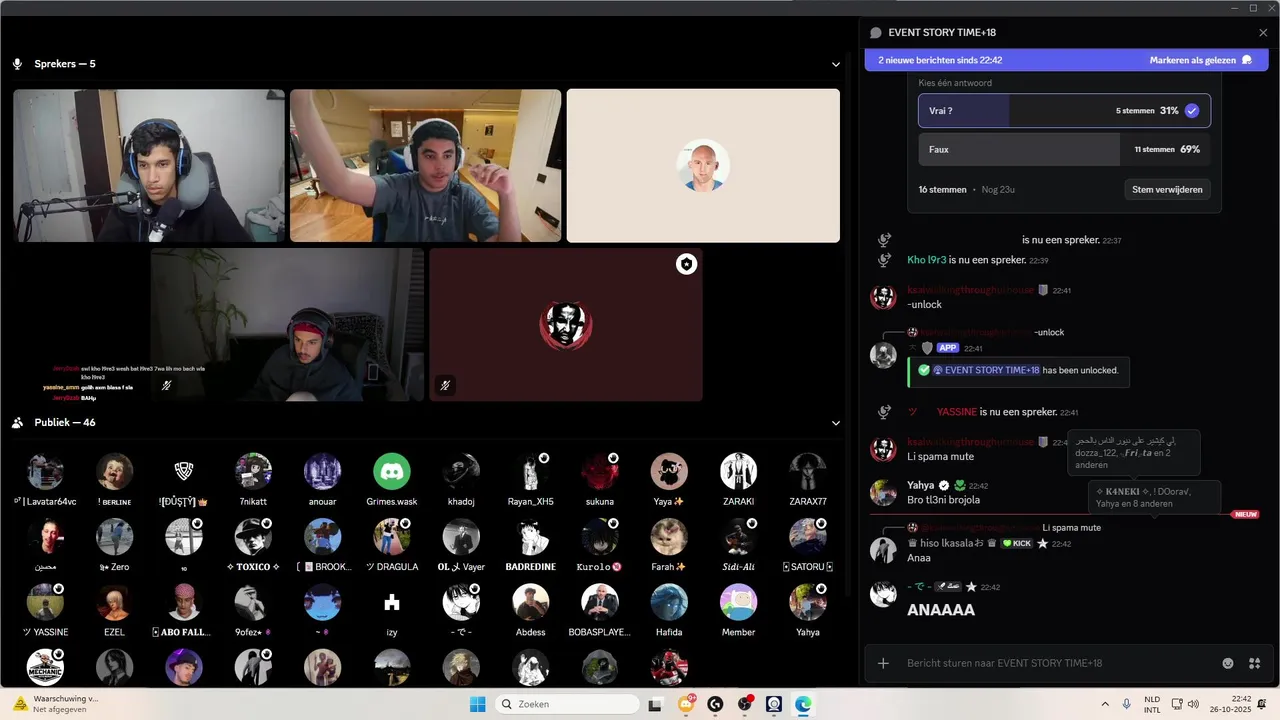
Task: Click the message input field
Action: pos(1055,663)
